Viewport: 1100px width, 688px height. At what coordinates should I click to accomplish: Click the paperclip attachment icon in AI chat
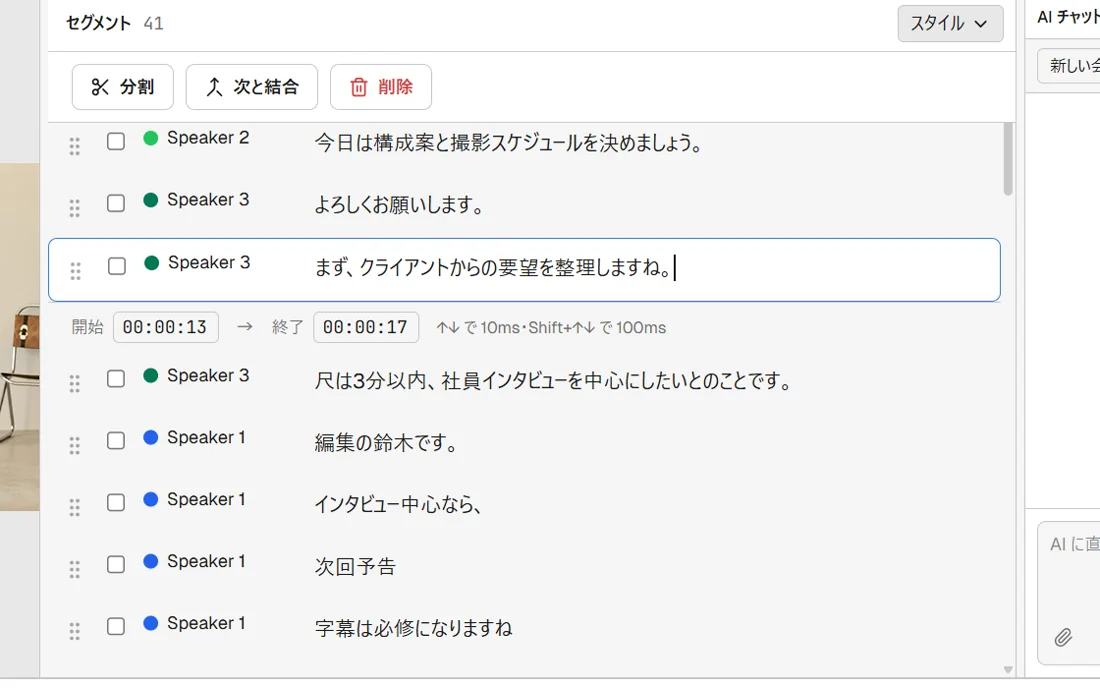(x=1063, y=637)
